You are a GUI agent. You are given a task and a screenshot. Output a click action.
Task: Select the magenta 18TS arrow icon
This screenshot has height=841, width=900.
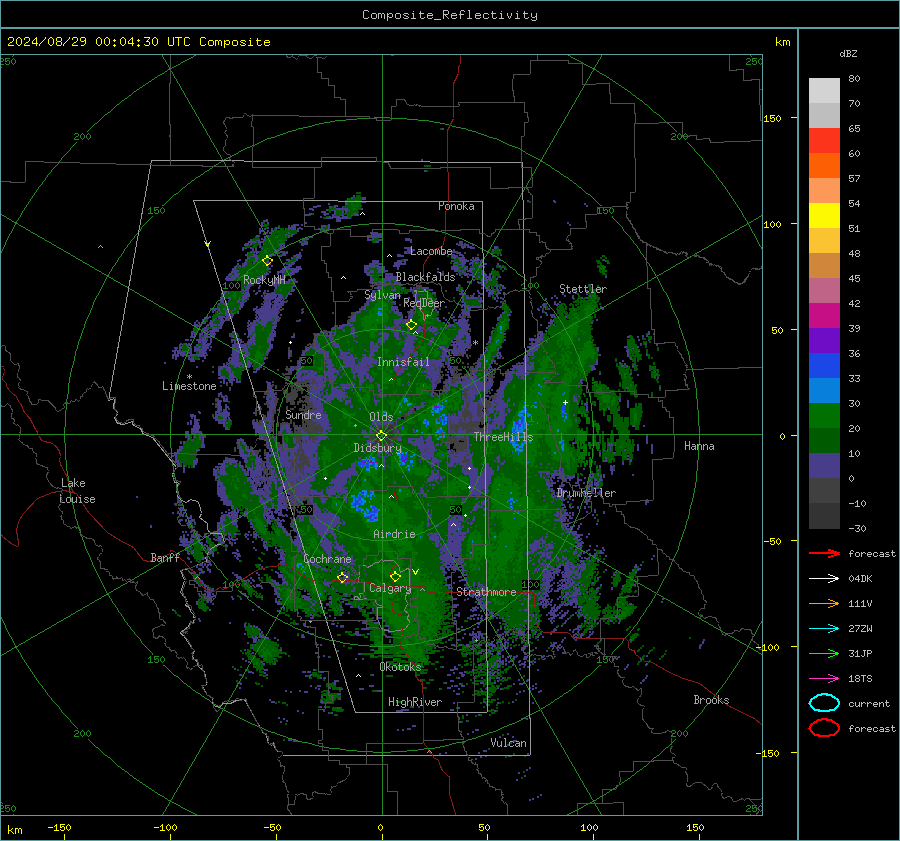point(824,678)
